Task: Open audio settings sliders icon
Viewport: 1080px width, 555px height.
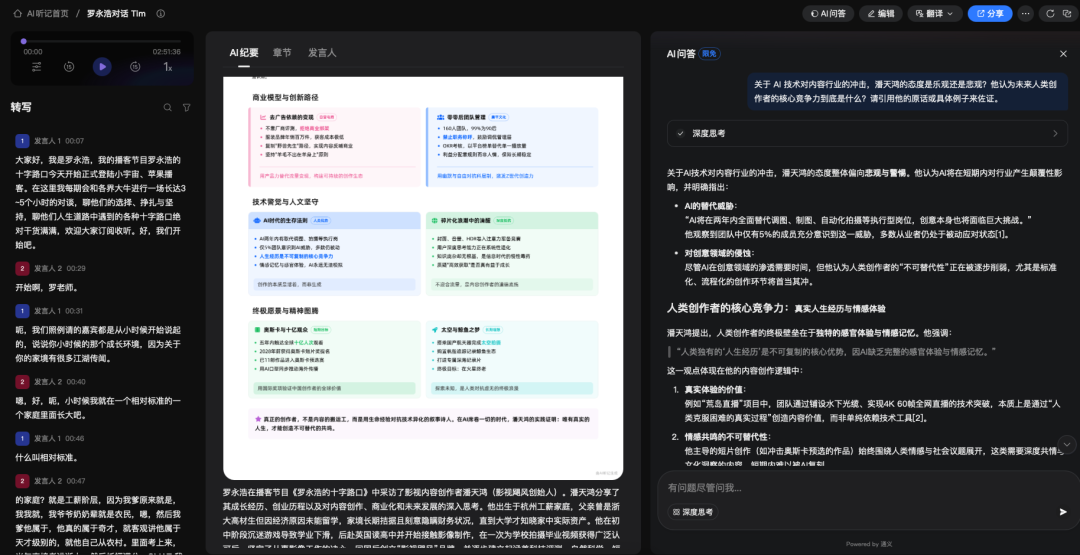Action: click(36, 67)
